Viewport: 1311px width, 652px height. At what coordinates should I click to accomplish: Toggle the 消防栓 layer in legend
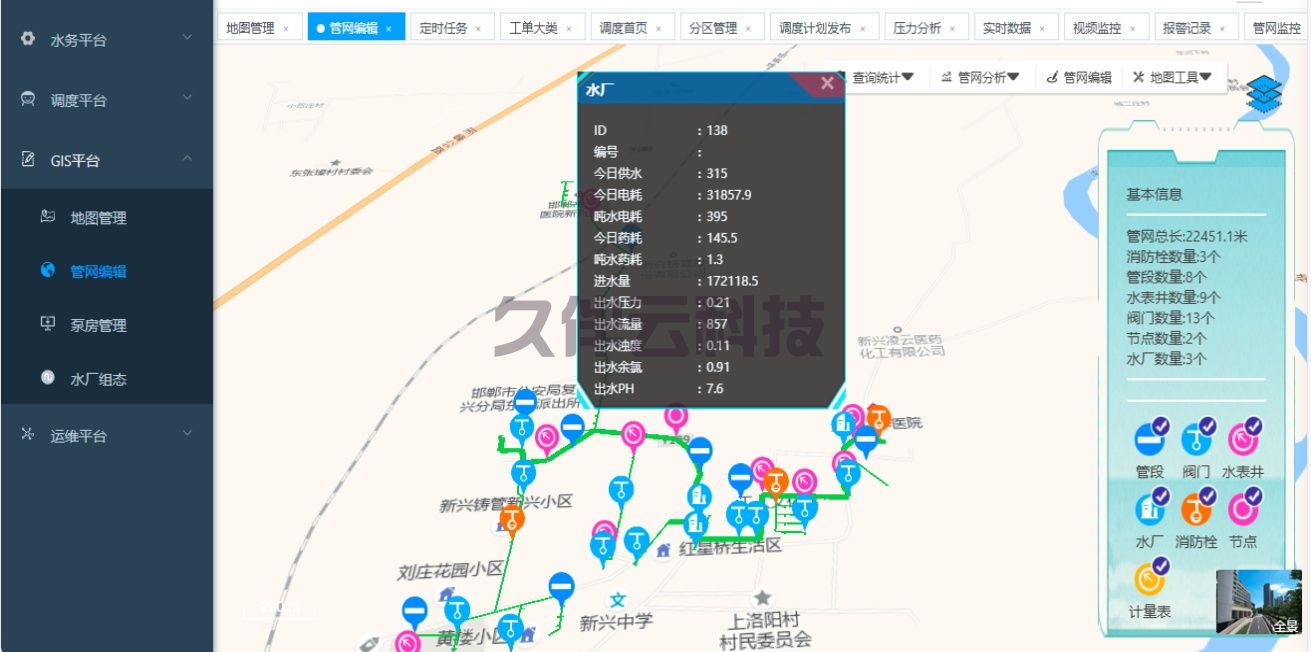coord(1196,507)
